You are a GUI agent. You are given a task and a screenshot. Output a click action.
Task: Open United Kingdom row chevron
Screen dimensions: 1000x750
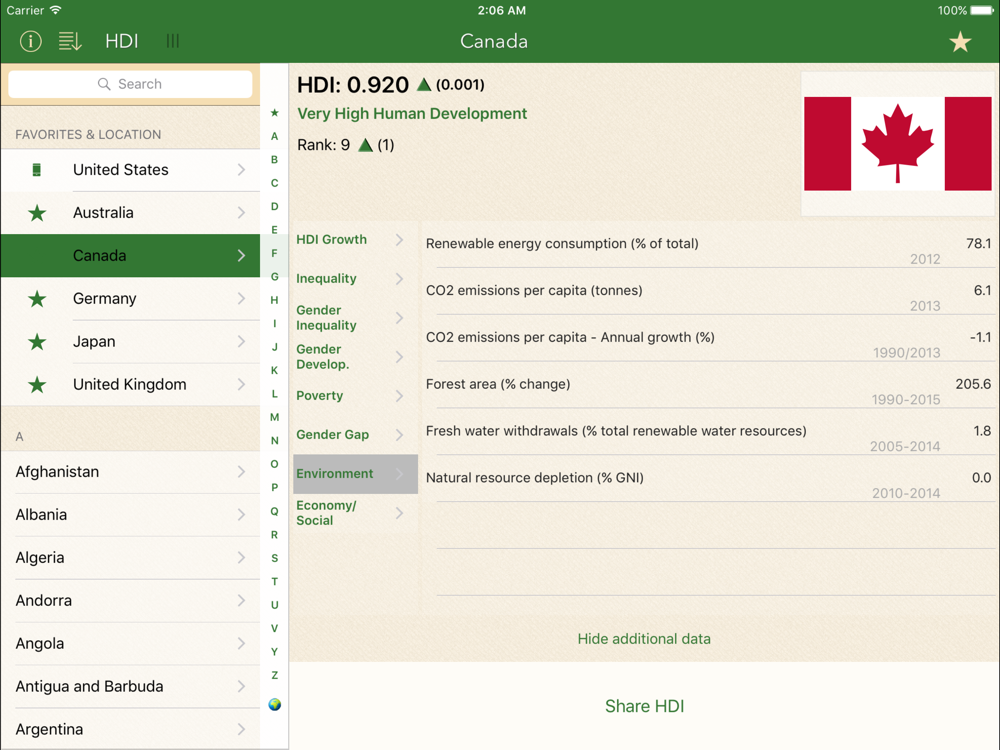pyautogui.click(x=241, y=384)
